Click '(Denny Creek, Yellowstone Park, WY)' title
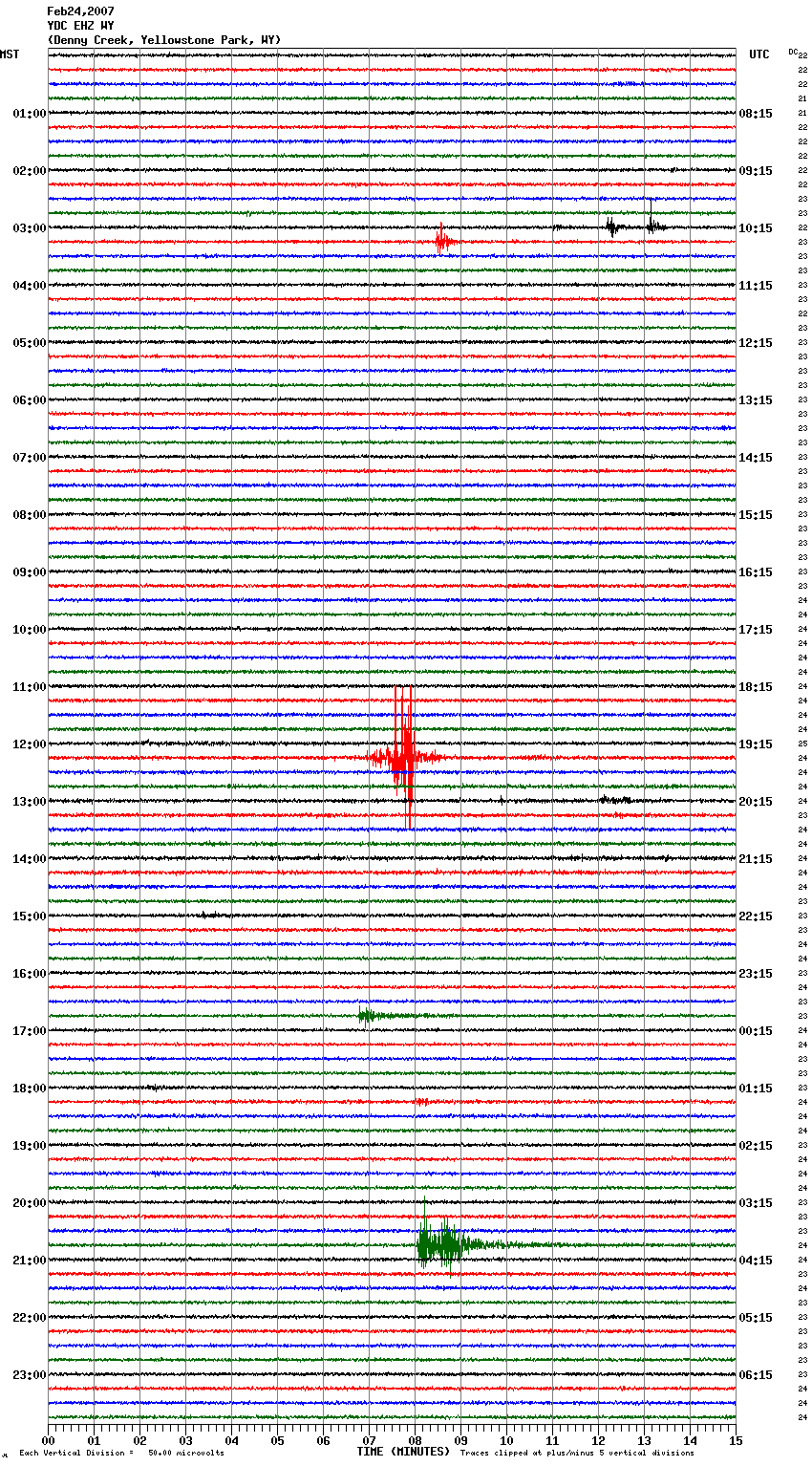The height and width of the screenshot is (1466, 812). coord(164,40)
